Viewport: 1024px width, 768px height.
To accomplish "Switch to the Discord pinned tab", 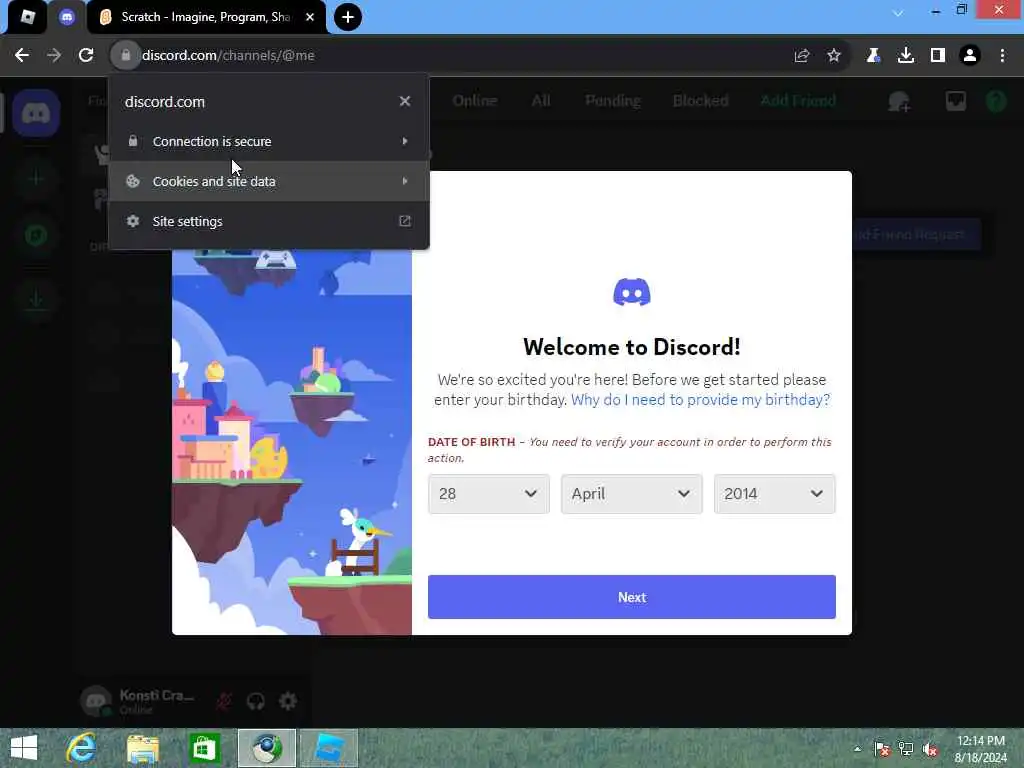I will click(67, 17).
